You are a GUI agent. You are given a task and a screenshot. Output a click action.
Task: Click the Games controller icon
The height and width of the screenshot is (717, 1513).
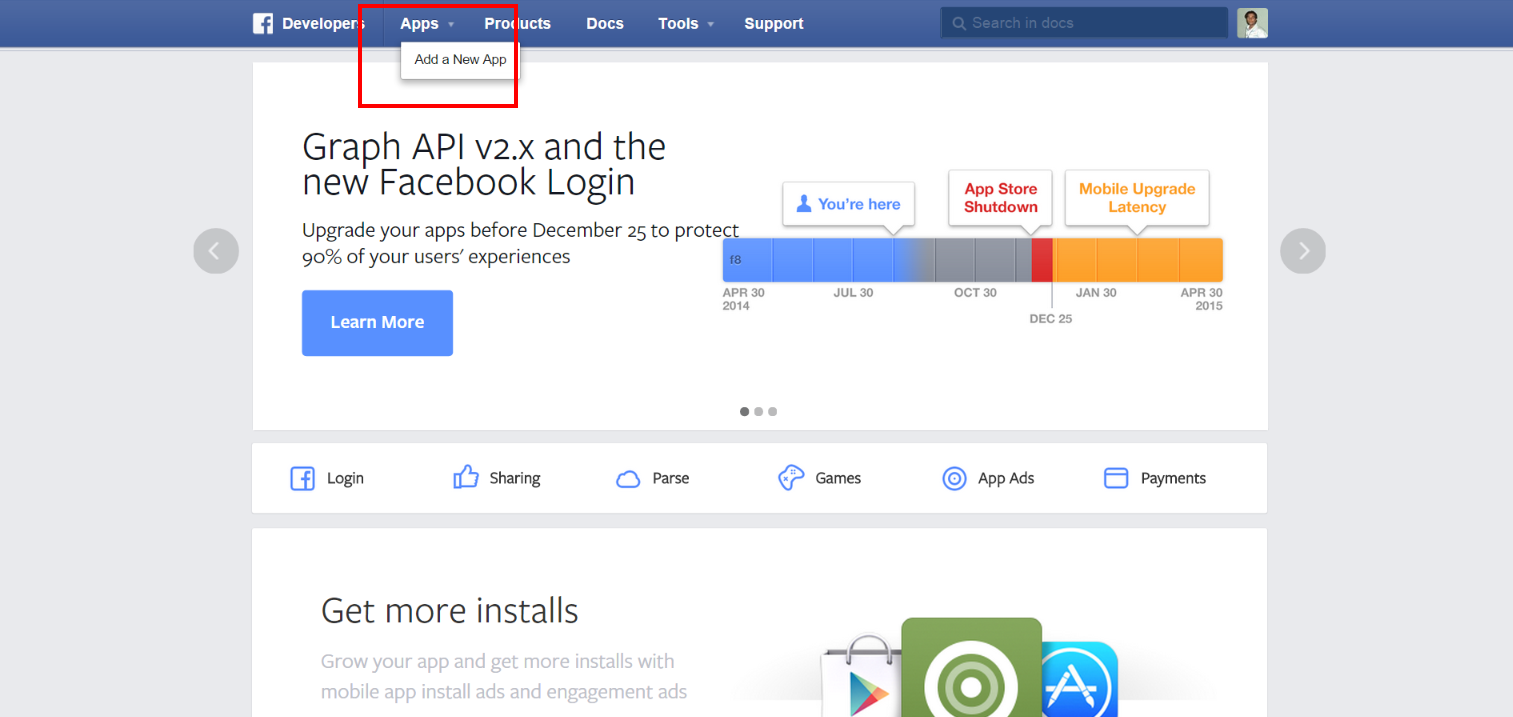pos(791,478)
